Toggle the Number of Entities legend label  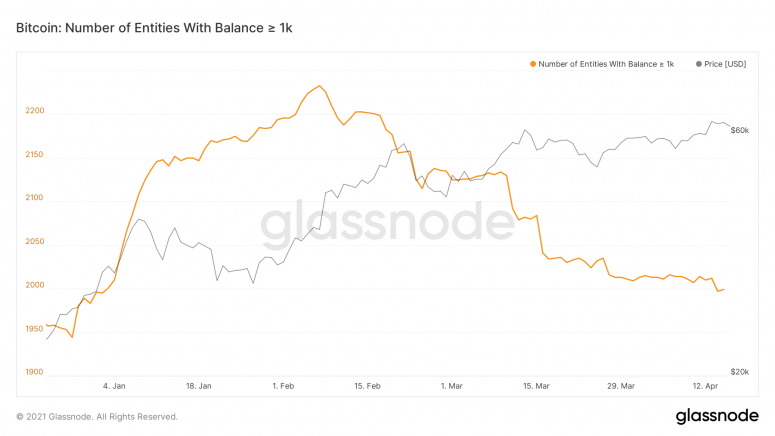pos(606,64)
